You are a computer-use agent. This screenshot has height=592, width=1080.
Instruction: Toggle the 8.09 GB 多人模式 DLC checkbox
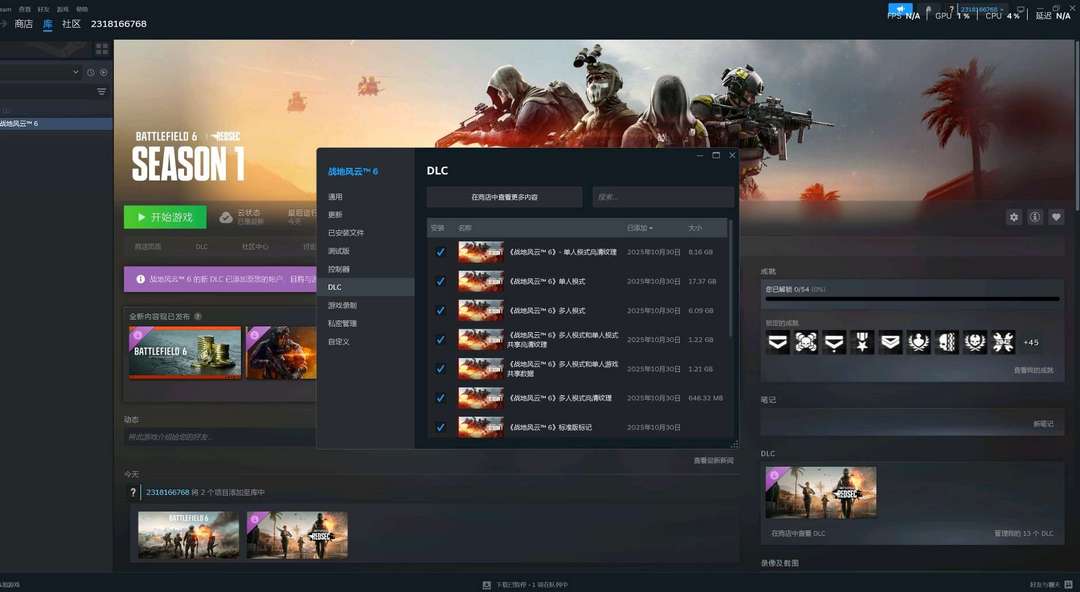pyautogui.click(x=441, y=310)
